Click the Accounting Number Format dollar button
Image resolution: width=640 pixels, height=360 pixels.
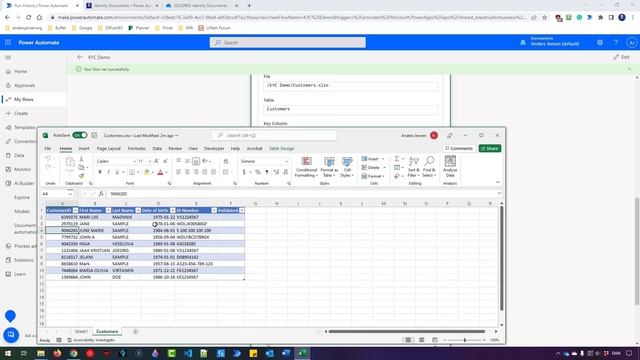244,172
